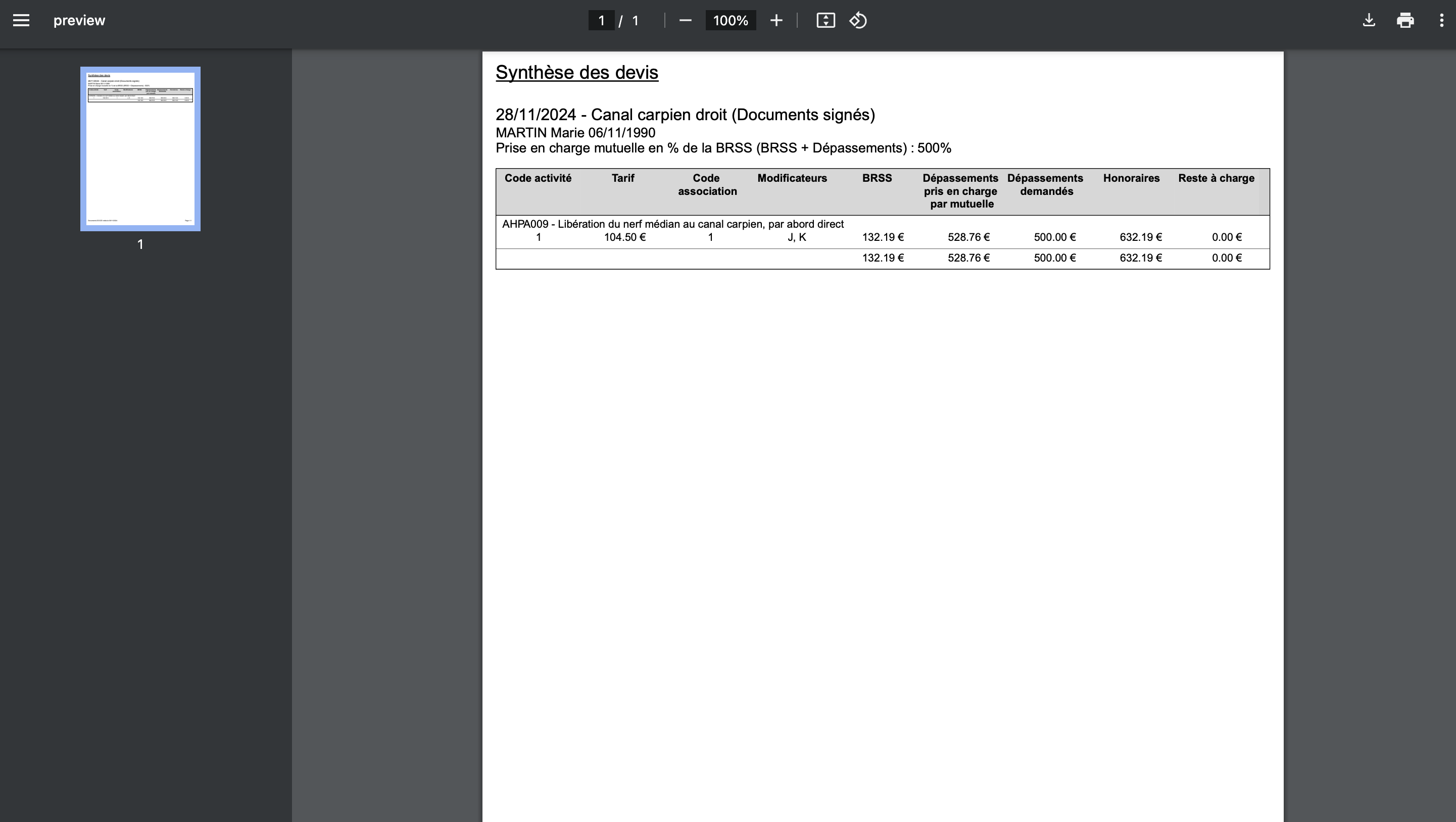The width and height of the screenshot is (1456, 822).
Task: Click 528.76 € in the AHPA009 row
Action: point(969,237)
